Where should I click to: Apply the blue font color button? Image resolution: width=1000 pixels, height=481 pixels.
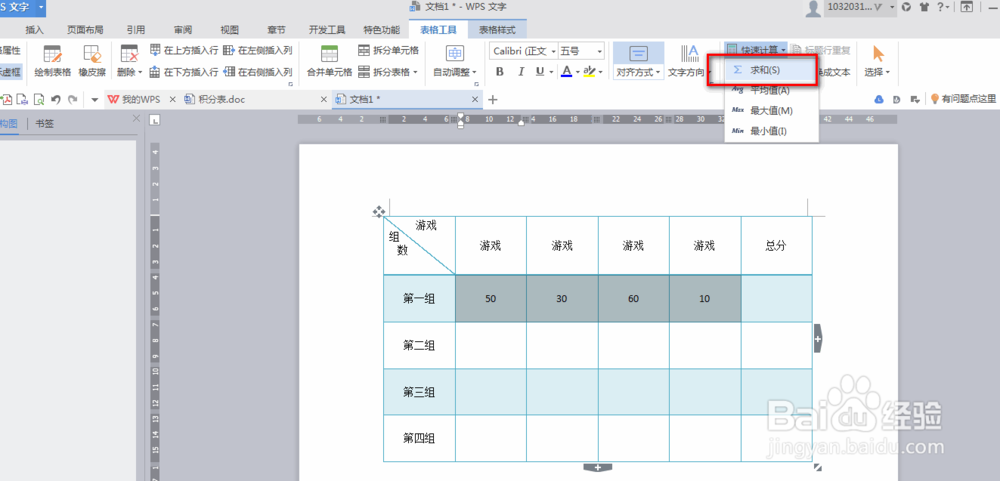tap(566, 72)
